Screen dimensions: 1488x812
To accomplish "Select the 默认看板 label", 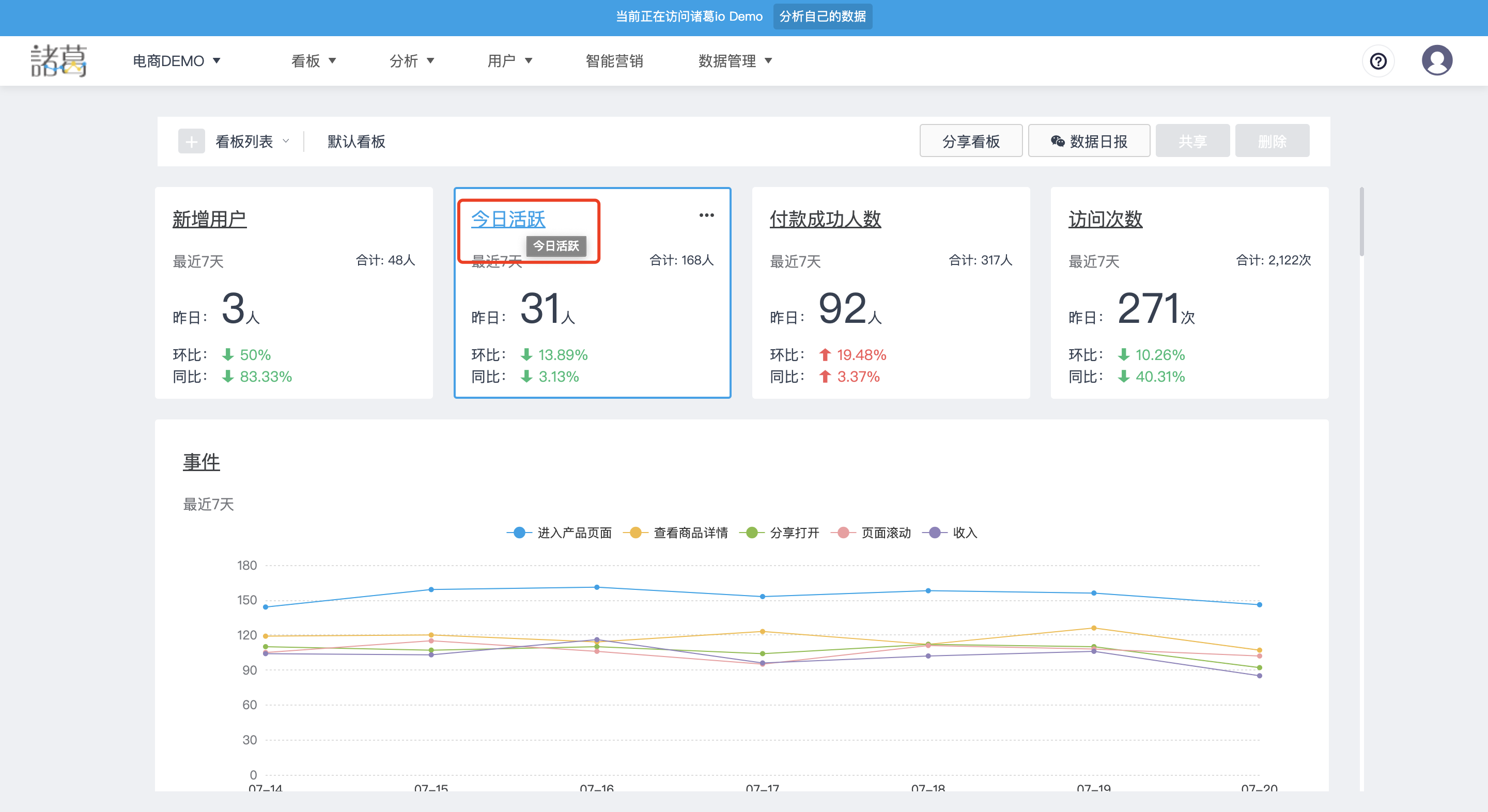I will (x=356, y=142).
